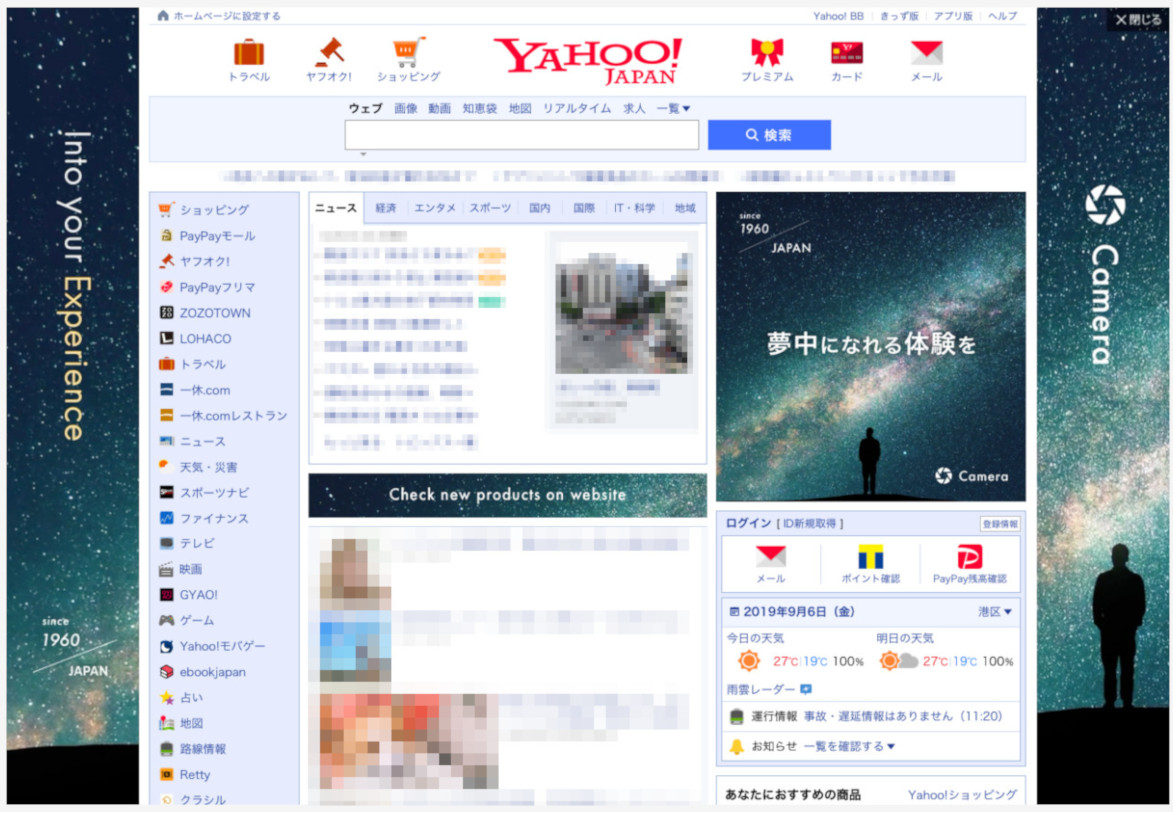This screenshot has width=1173, height=813.
Task: Expand the small arrow below search box
Action: [x=364, y=154]
